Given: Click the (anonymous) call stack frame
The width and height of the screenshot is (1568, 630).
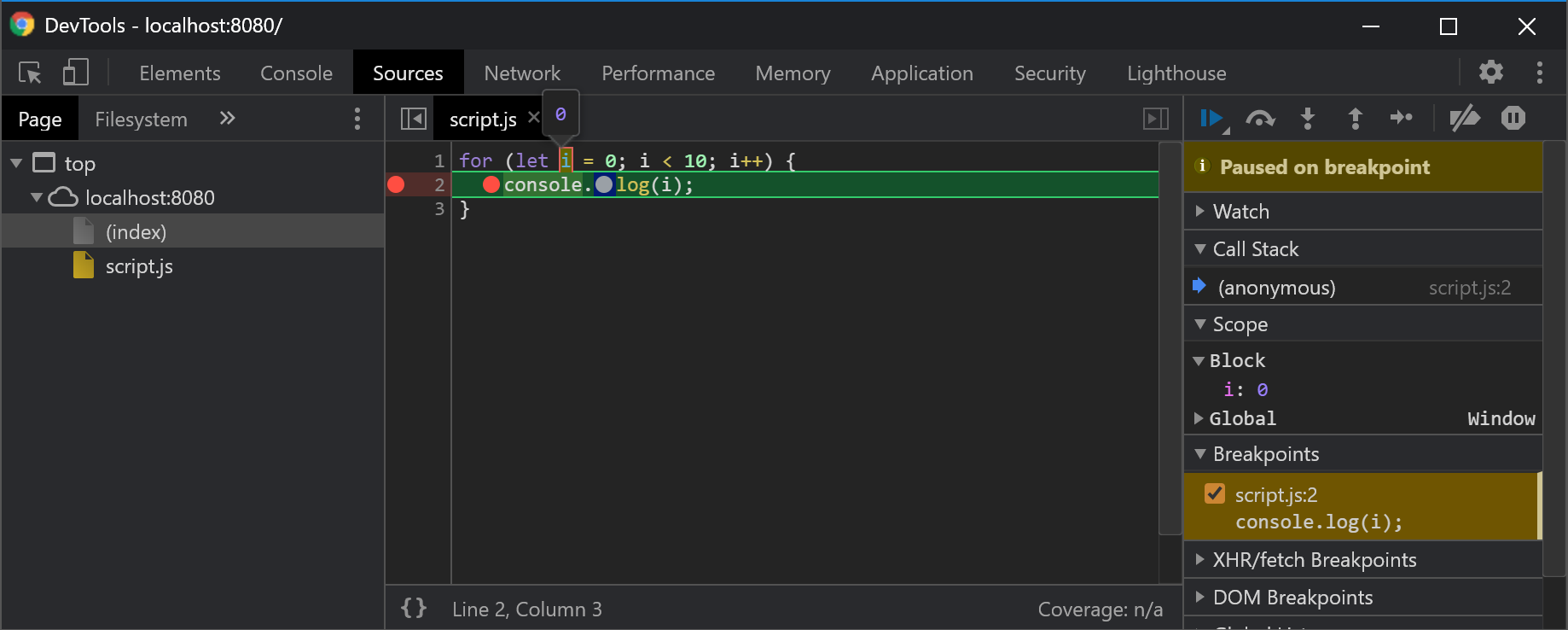Looking at the screenshot, I should [x=1276, y=288].
